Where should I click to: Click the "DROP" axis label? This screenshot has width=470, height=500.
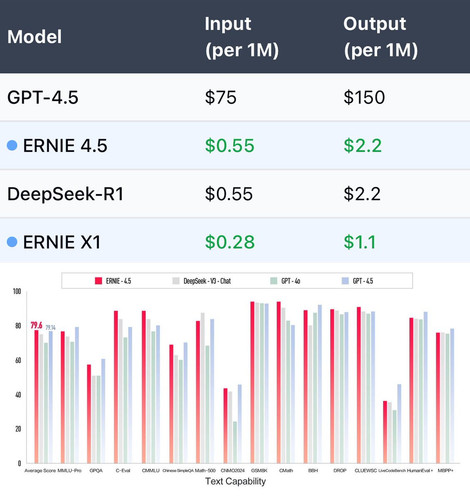(x=340, y=471)
